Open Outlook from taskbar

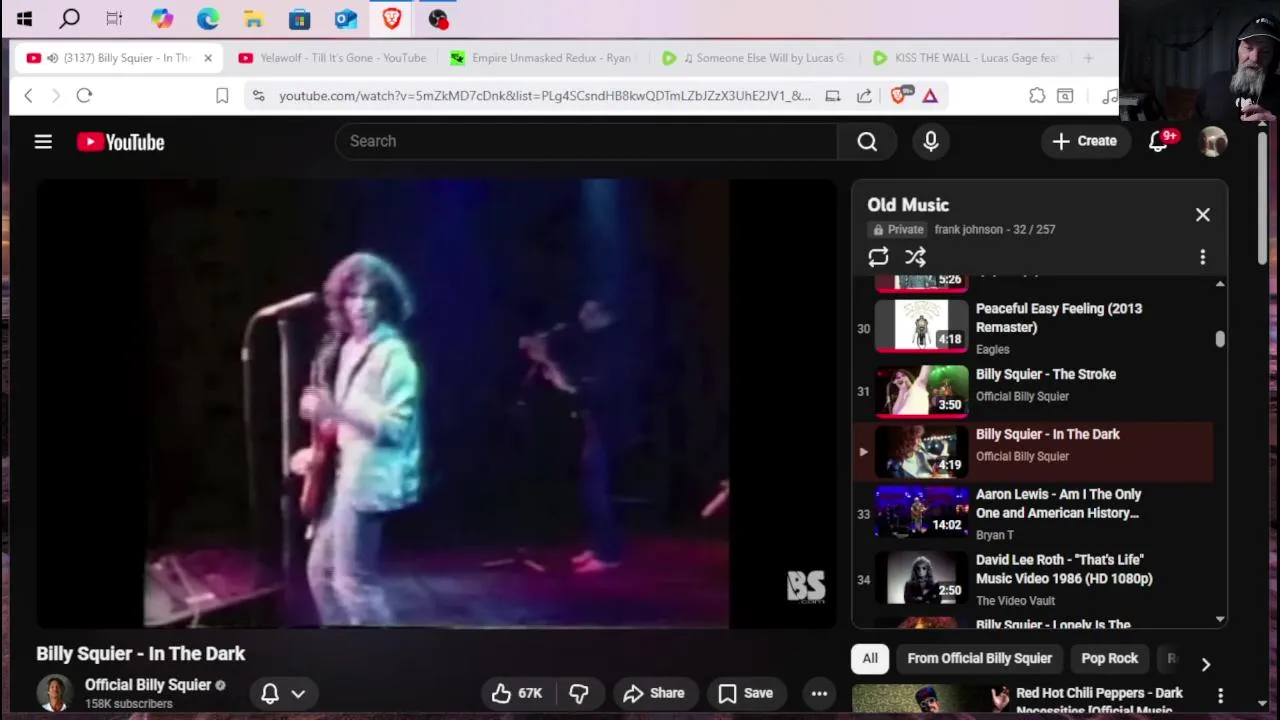pyautogui.click(x=346, y=18)
